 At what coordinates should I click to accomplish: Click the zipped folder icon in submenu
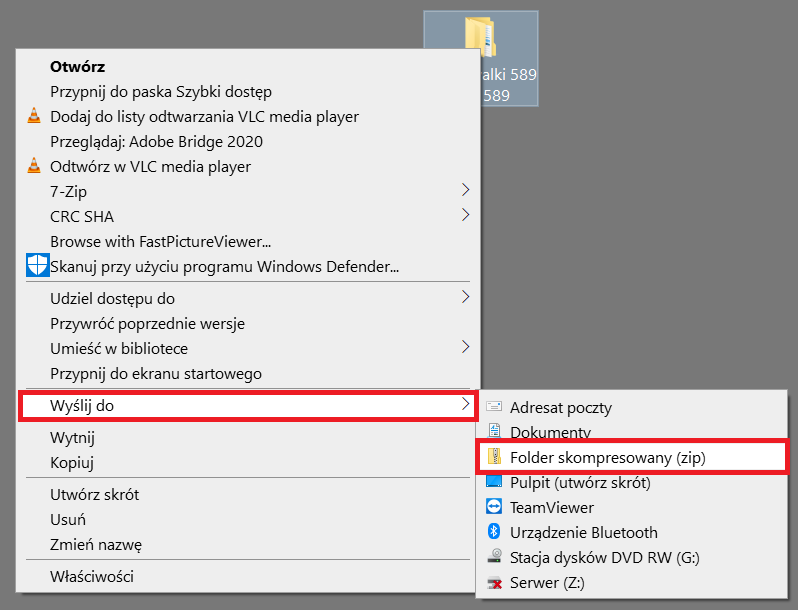pos(494,457)
